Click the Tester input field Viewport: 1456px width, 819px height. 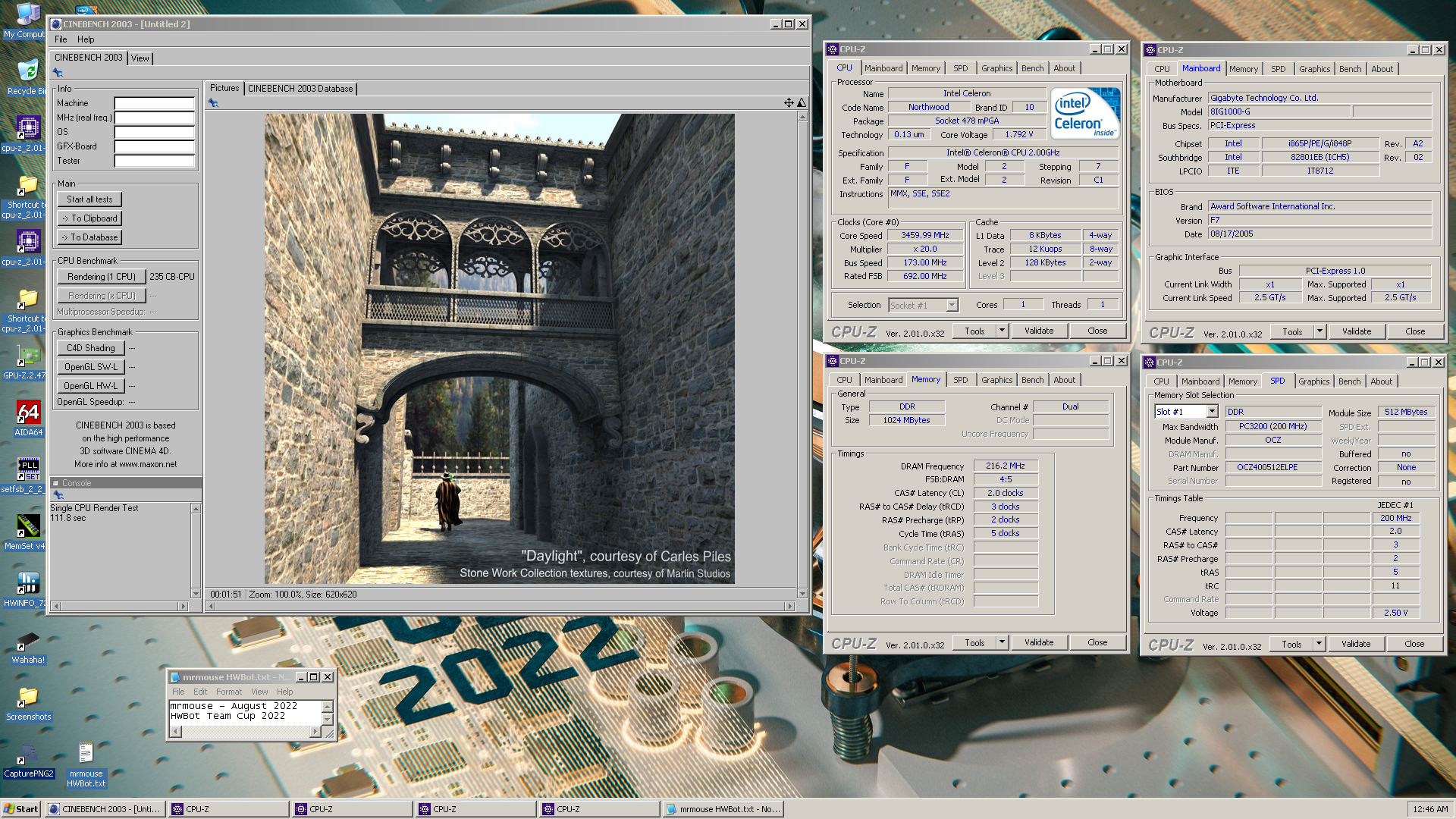(155, 161)
